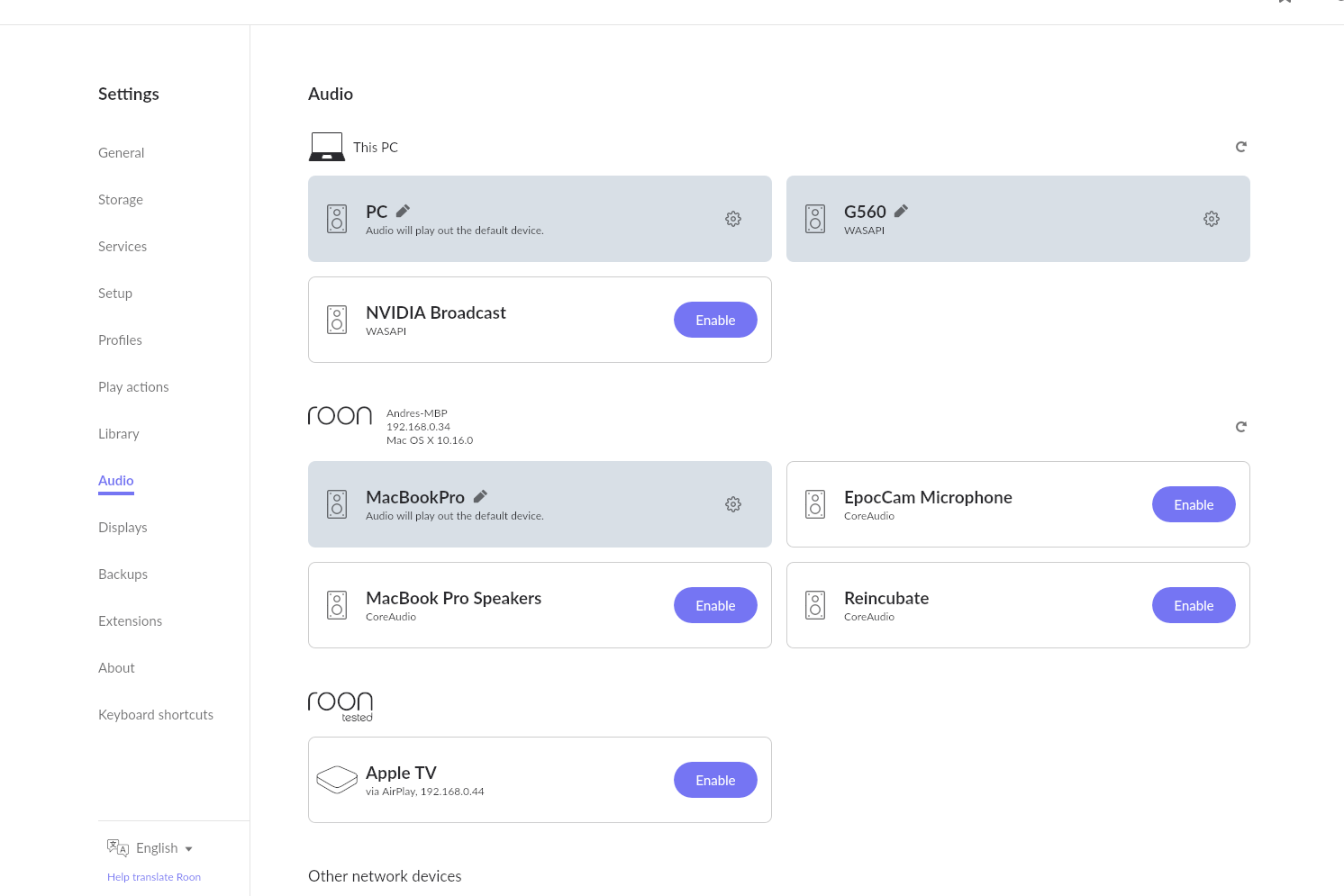Open Help translate Roon link
The width and height of the screenshot is (1344, 896).
click(154, 877)
